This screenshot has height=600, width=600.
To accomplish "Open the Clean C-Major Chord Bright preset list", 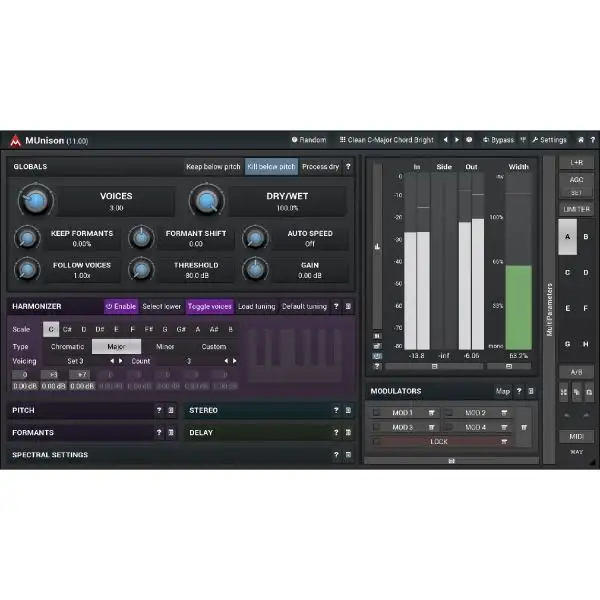I will coord(386,140).
